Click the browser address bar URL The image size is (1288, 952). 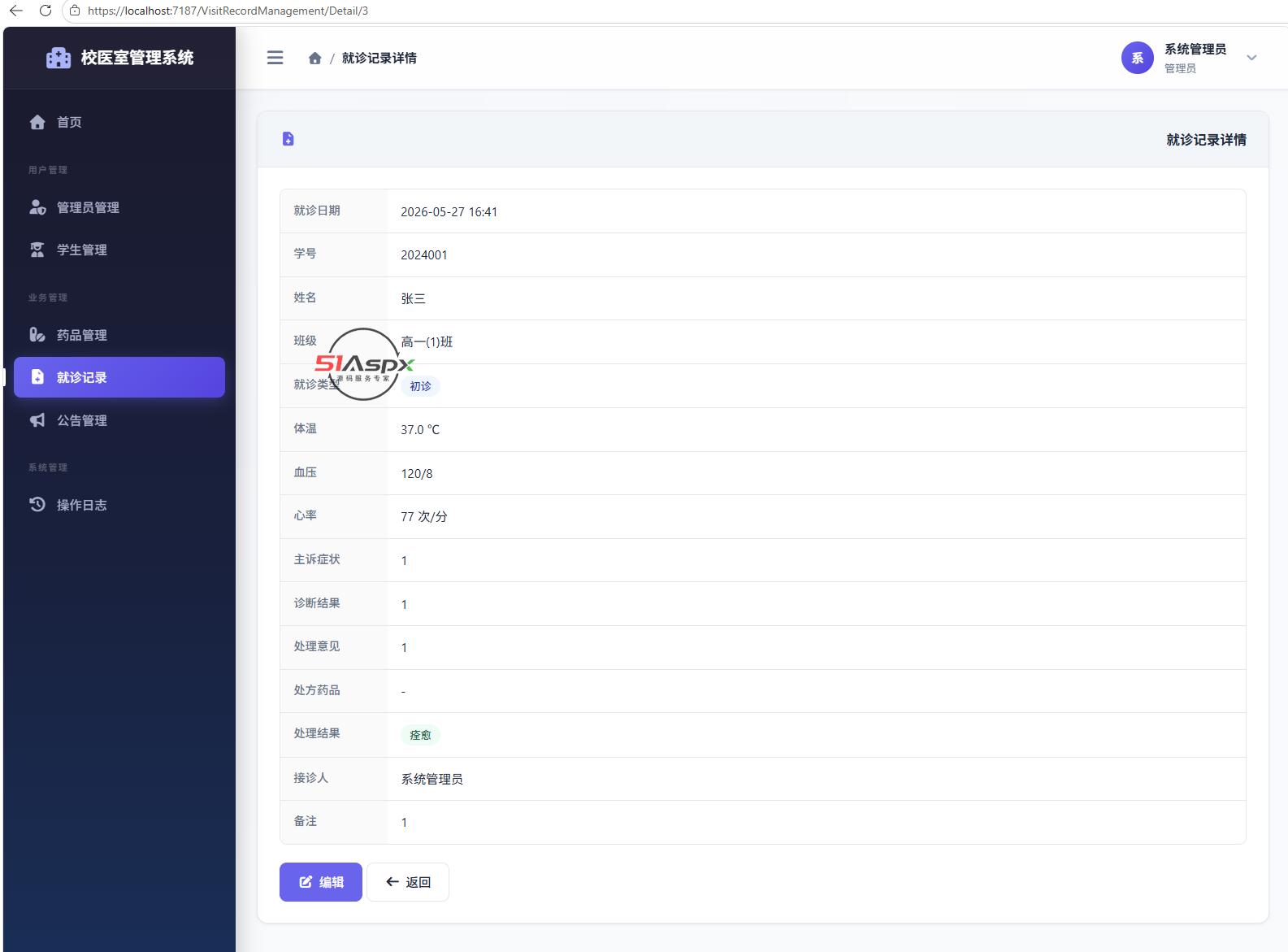(228, 11)
